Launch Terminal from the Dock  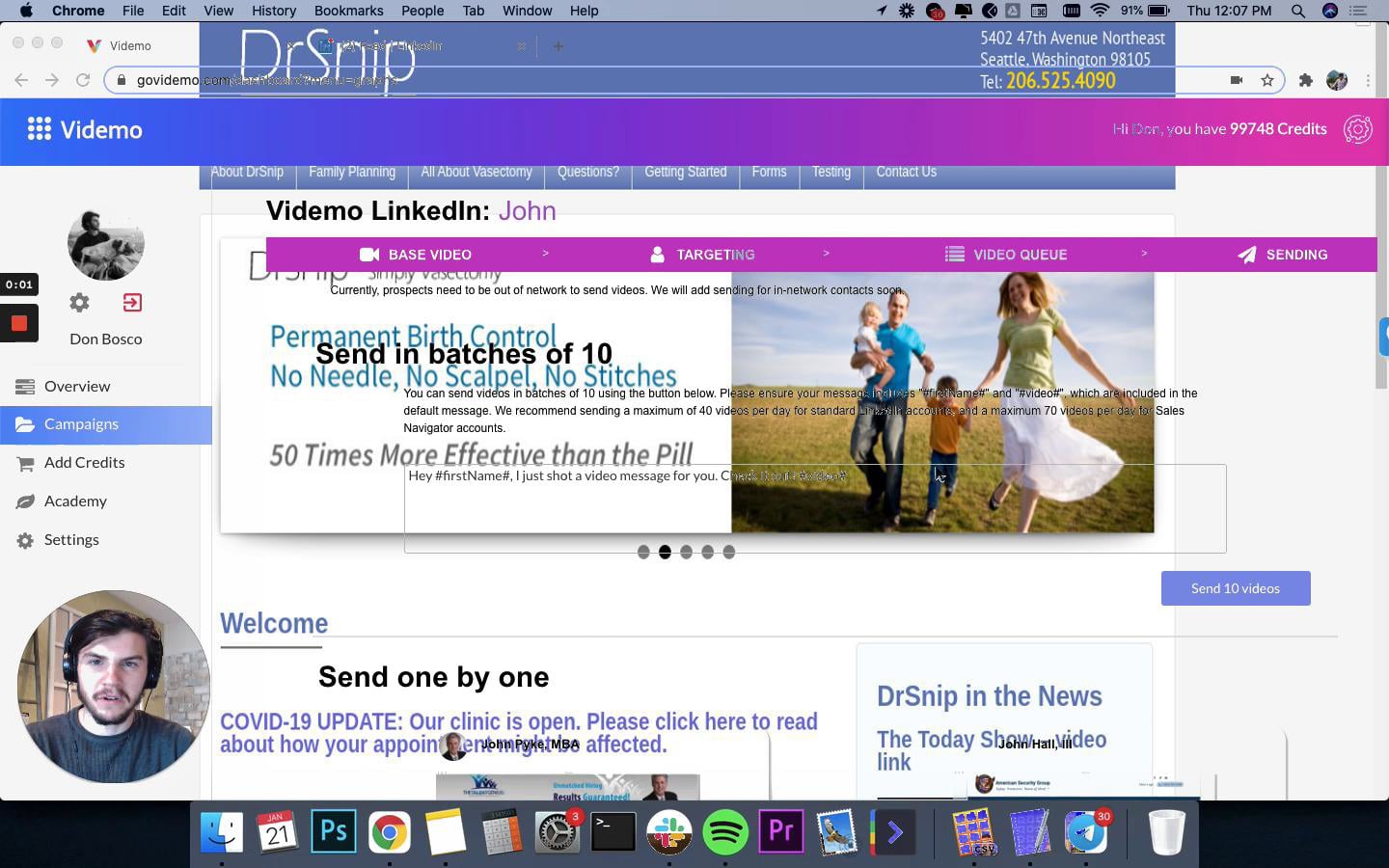[613, 831]
